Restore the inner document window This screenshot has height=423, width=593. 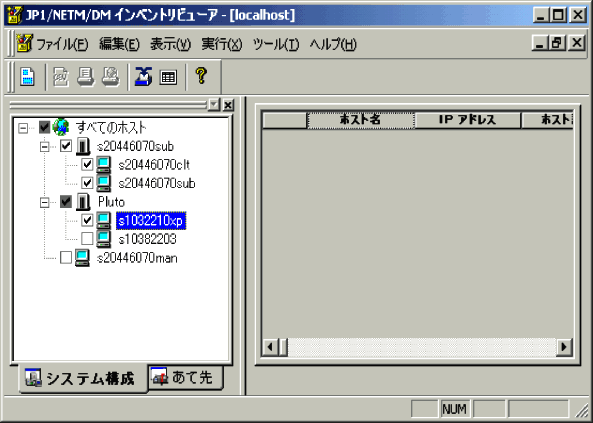[557, 43]
